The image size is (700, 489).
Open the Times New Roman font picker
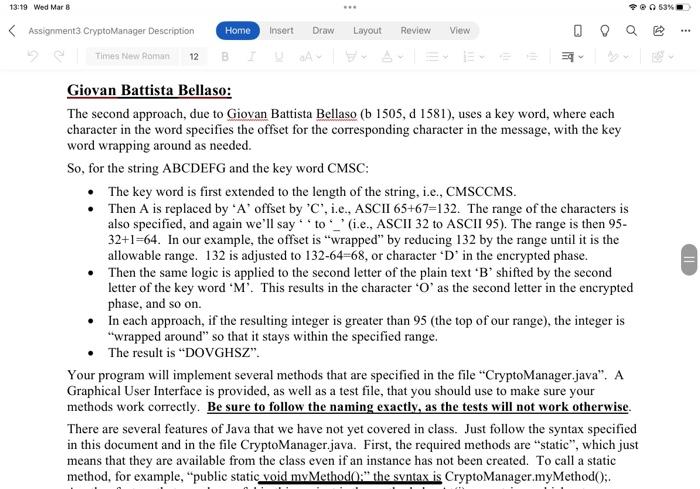132,56
